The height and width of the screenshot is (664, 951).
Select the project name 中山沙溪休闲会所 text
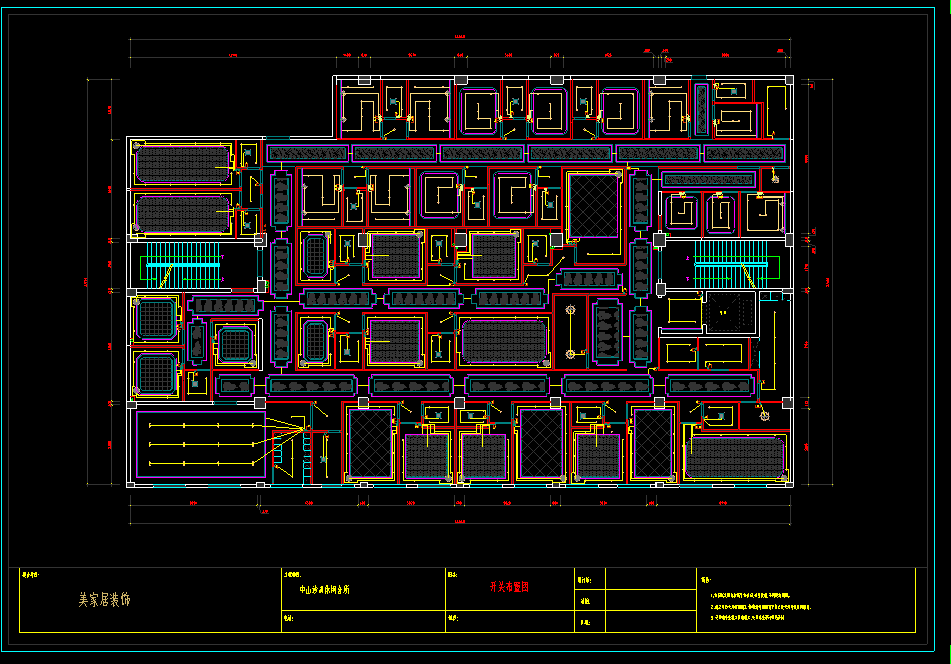coord(325,590)
